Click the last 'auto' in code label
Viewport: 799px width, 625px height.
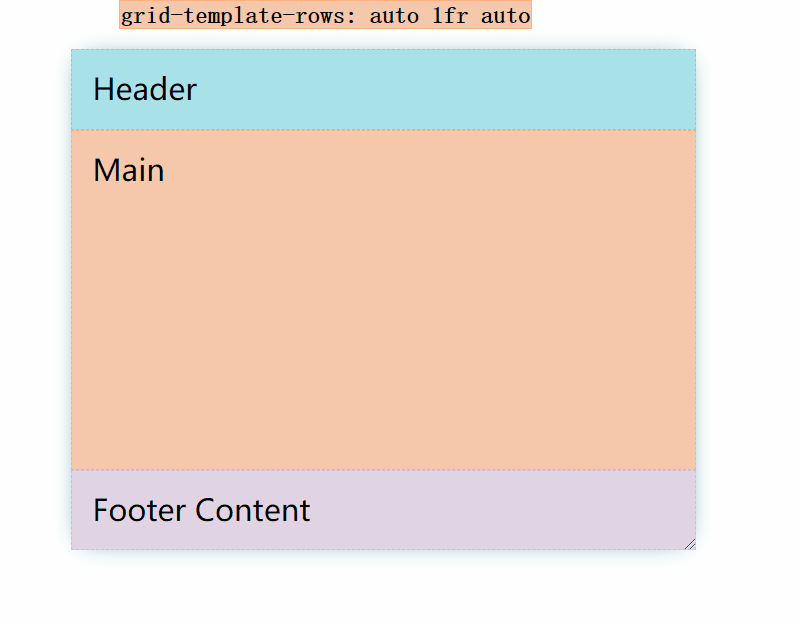pyautogui.click(x=505, y=16)
